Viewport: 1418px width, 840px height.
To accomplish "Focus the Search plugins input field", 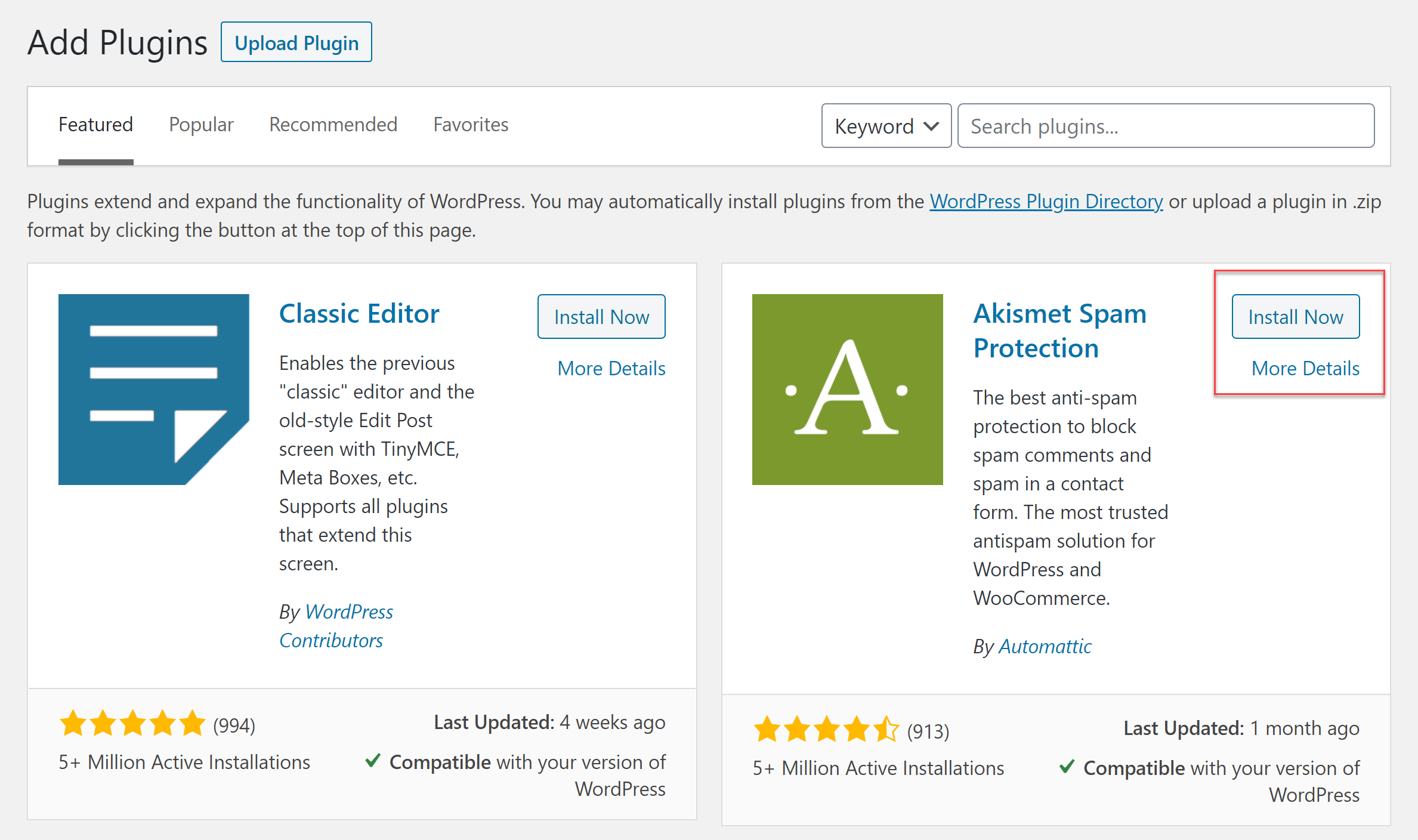I will click(x=1166, y=126).
